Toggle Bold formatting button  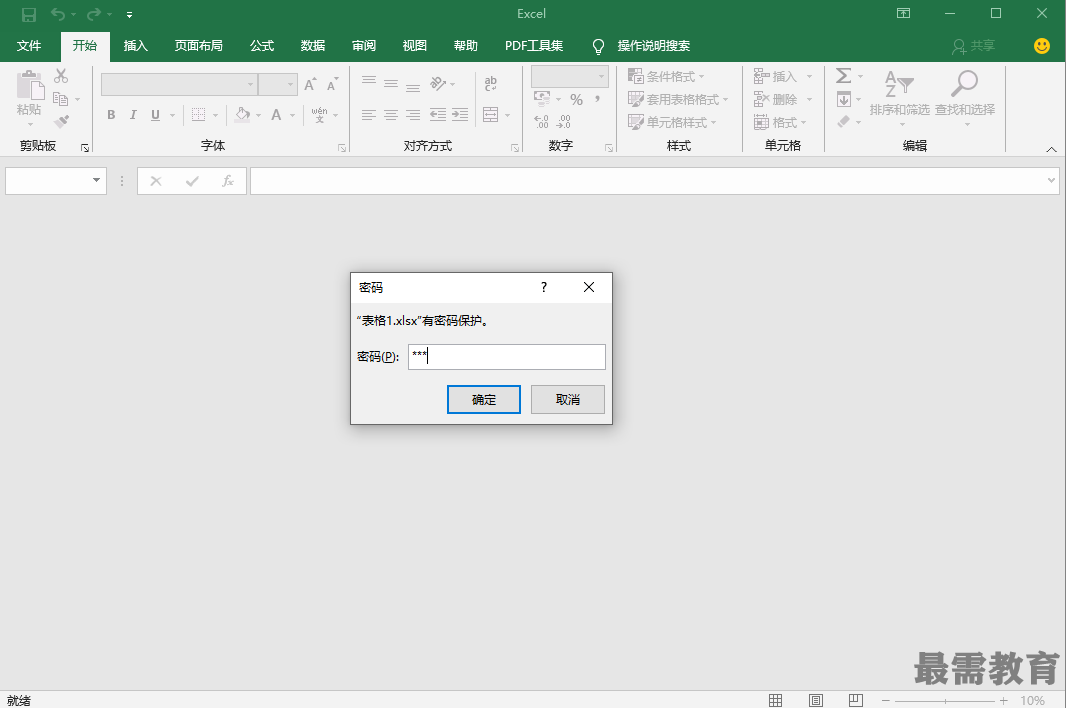[x=111, y=115]
